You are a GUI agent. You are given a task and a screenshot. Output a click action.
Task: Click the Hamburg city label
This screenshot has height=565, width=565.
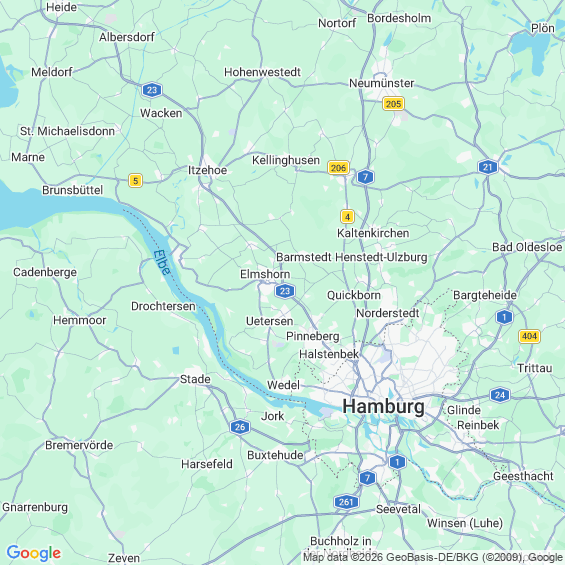tap(383, 407)
